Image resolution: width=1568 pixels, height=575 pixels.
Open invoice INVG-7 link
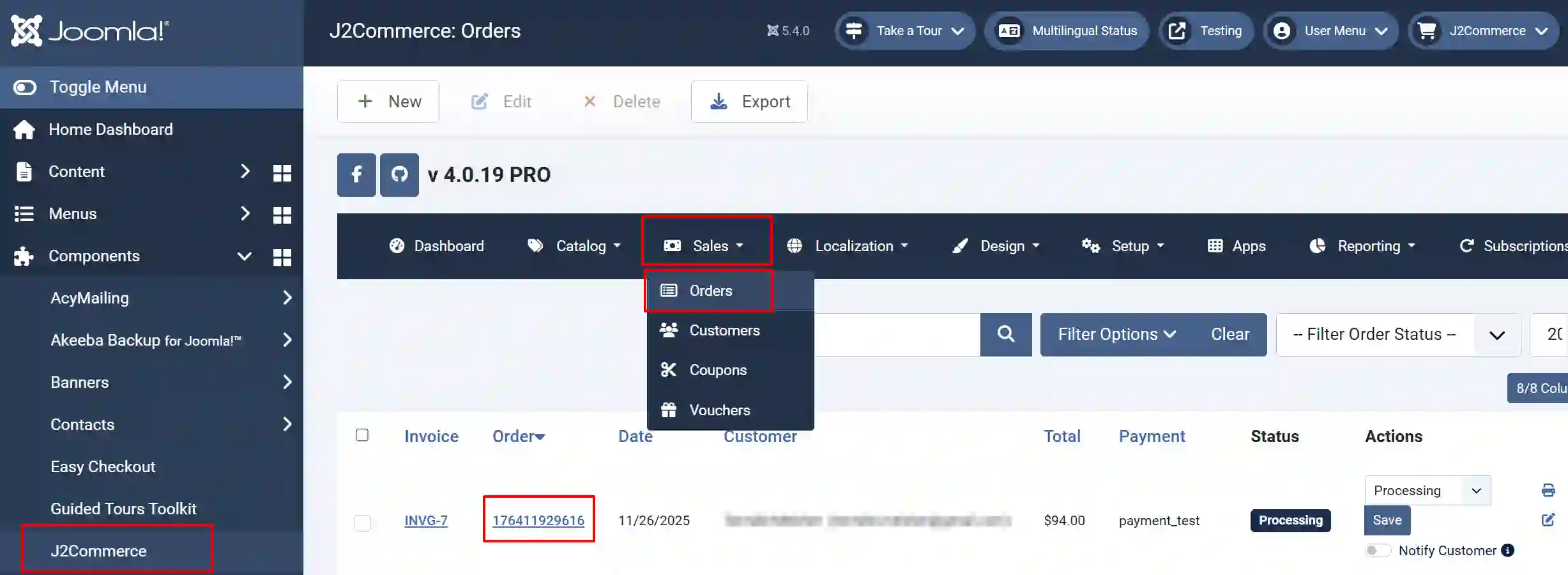(426, 521)
